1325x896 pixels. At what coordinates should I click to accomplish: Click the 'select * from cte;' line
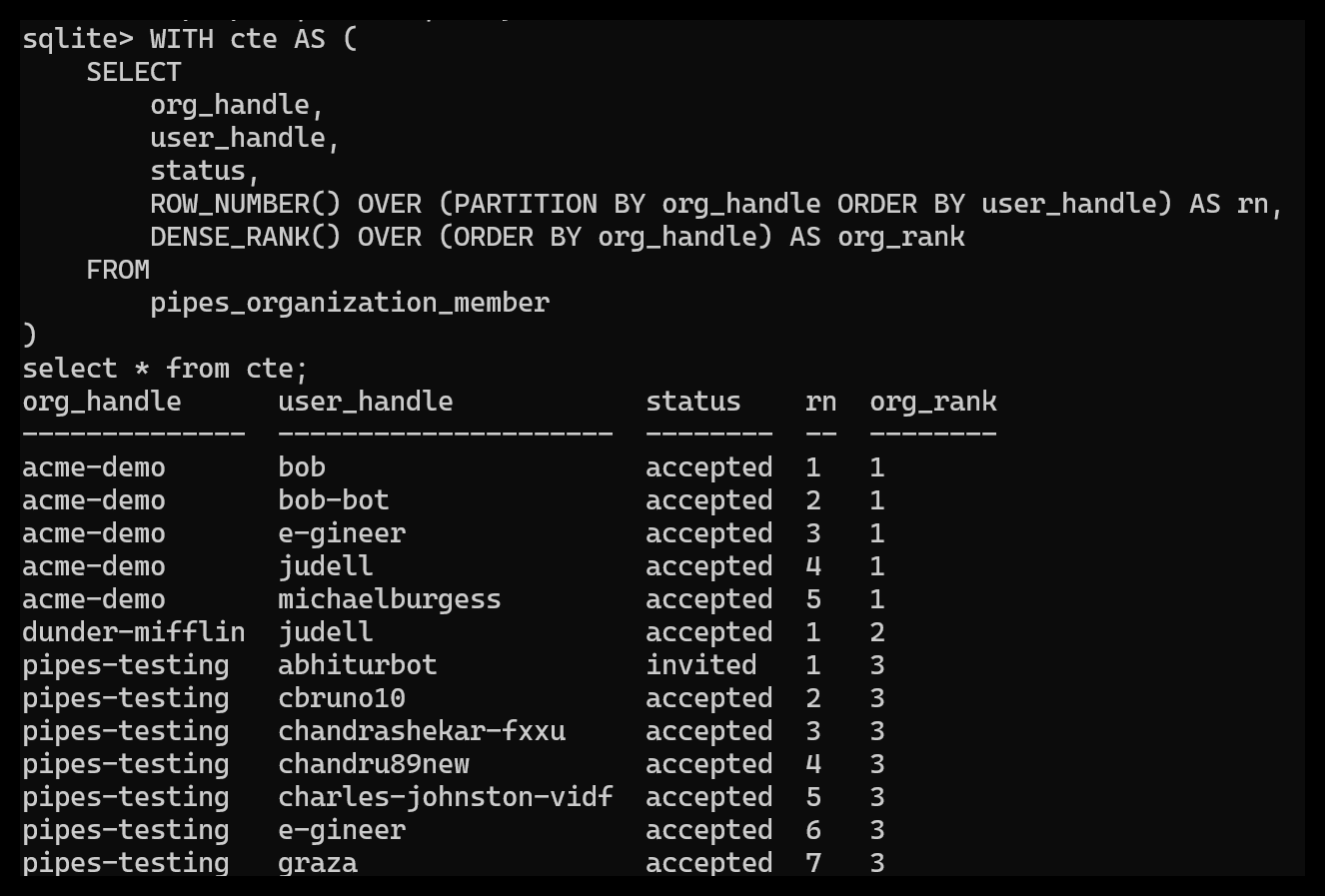click(x=166, y=369)
